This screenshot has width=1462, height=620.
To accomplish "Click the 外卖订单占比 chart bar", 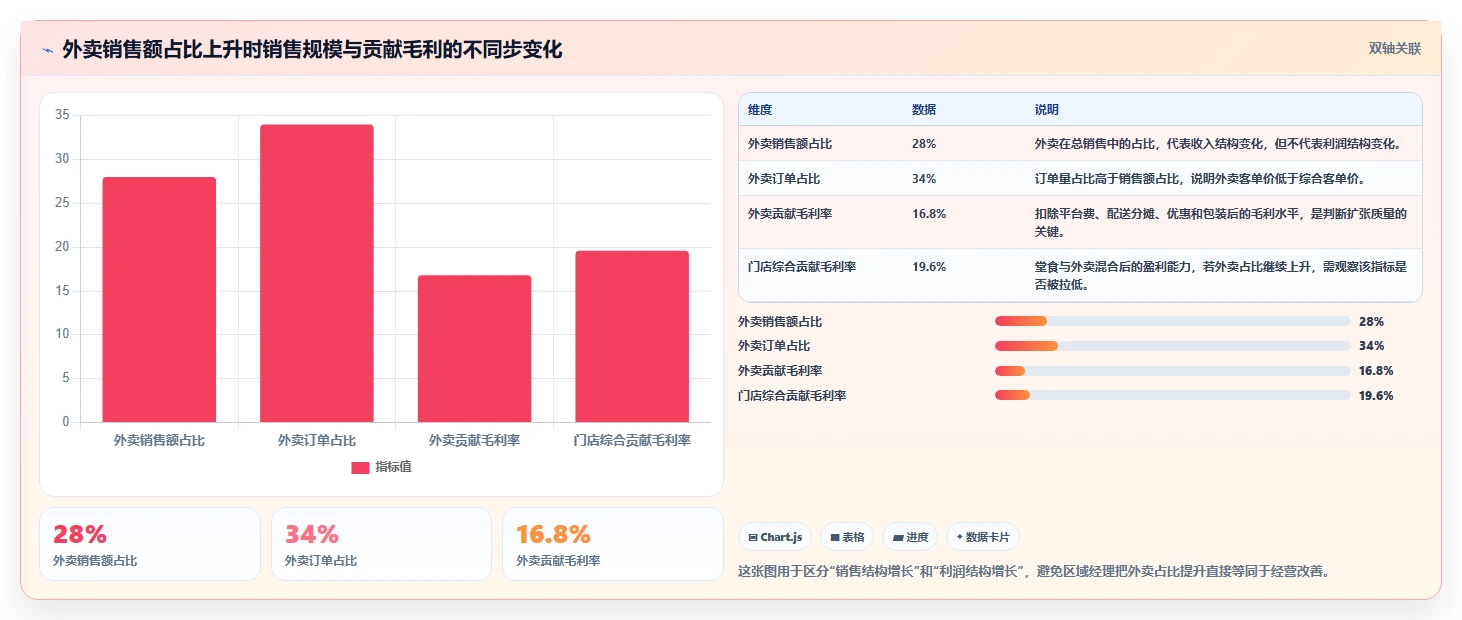I will click(x=317, y=273).
